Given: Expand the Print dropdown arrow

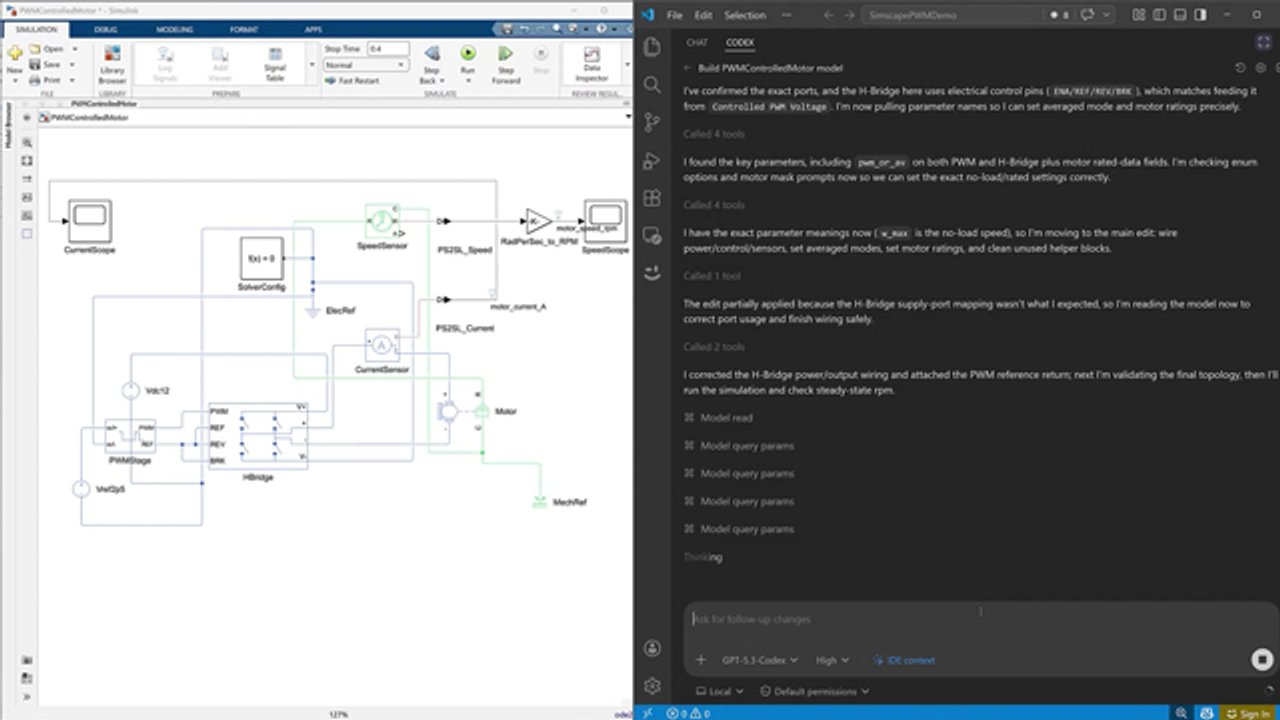Looking at the screenshot, I should coord(72,80).
